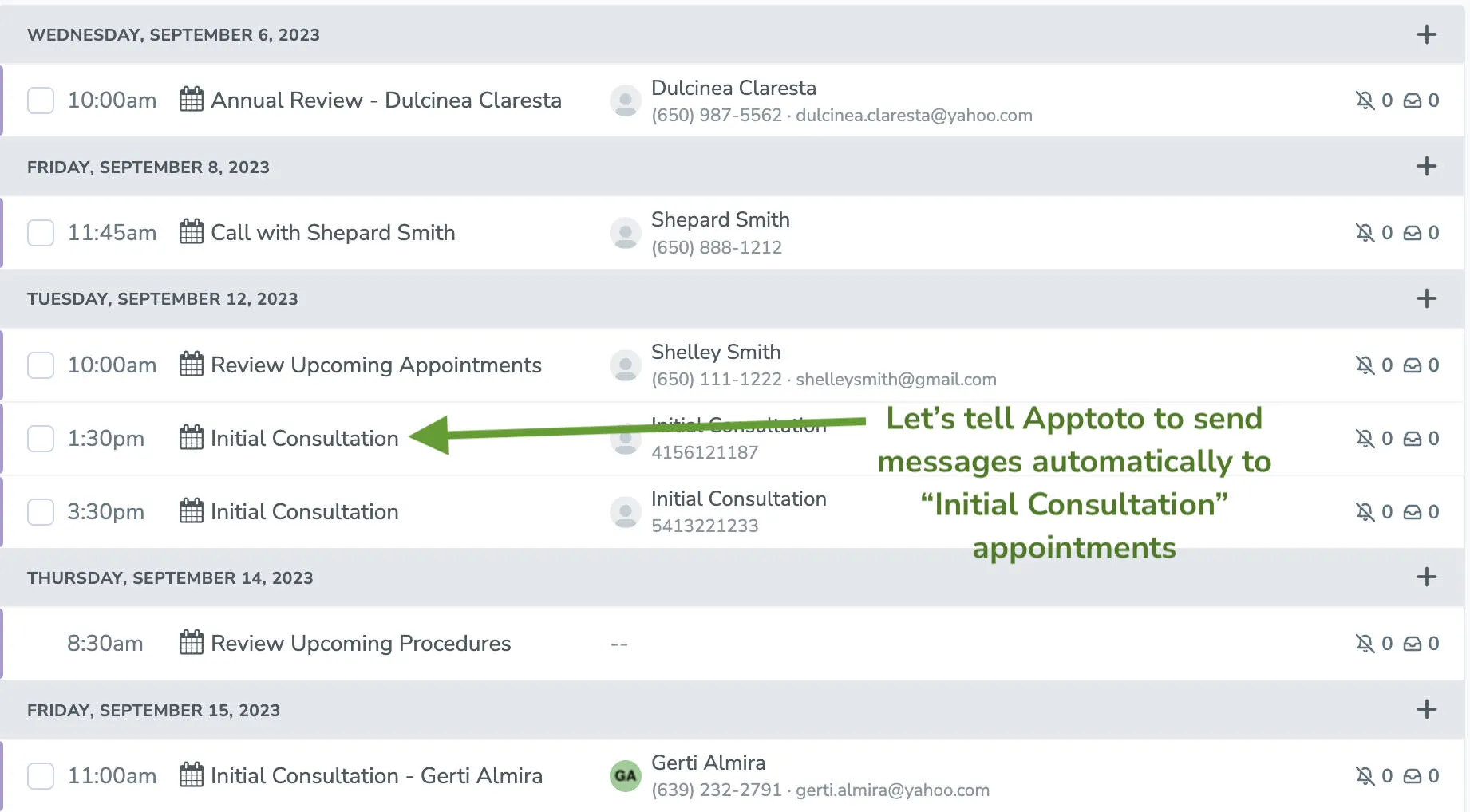This screenshot has width=1470, height=812.
Task: Click the calendar icon beside the 1:30pm Initial Consultation
Action: (x=190, y=438)
